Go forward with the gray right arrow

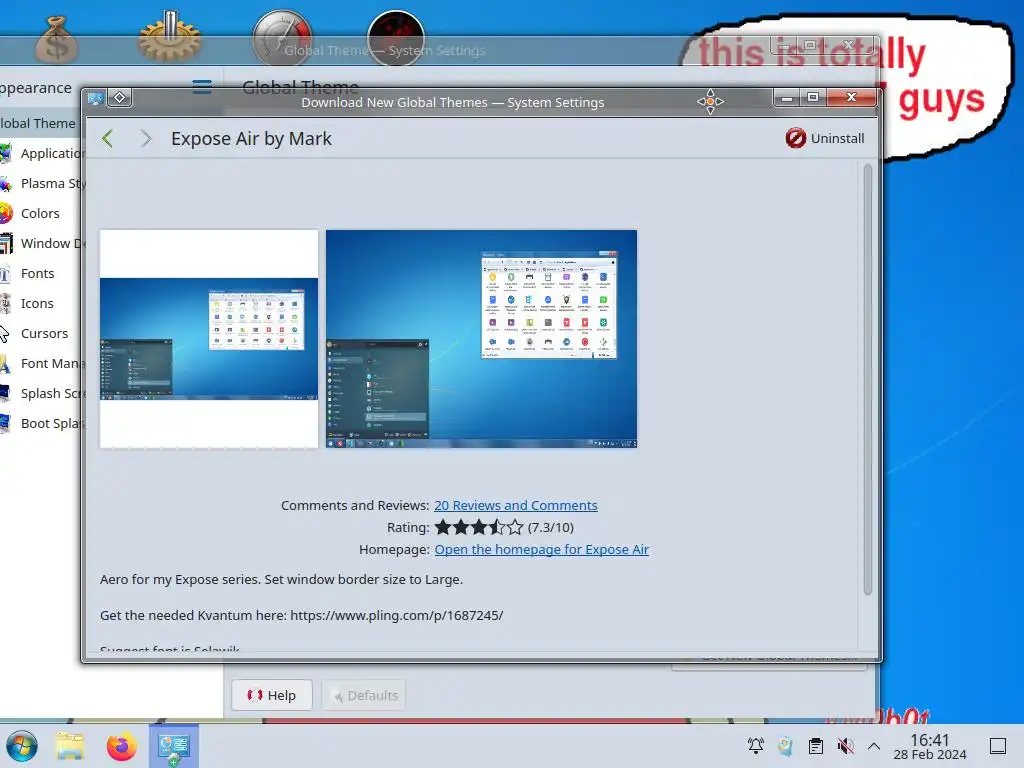pyautogui.click(x=146, y=138)
